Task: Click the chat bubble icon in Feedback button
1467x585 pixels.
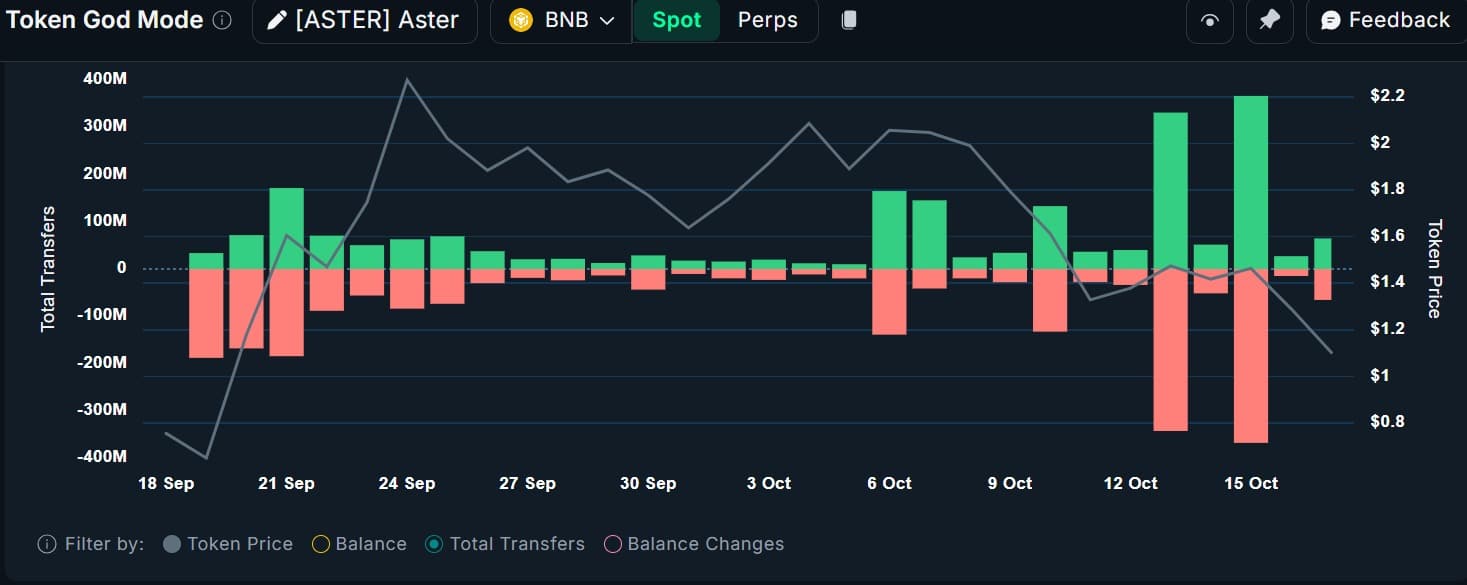Action: pyautogui.click(x=1329, y=20)
